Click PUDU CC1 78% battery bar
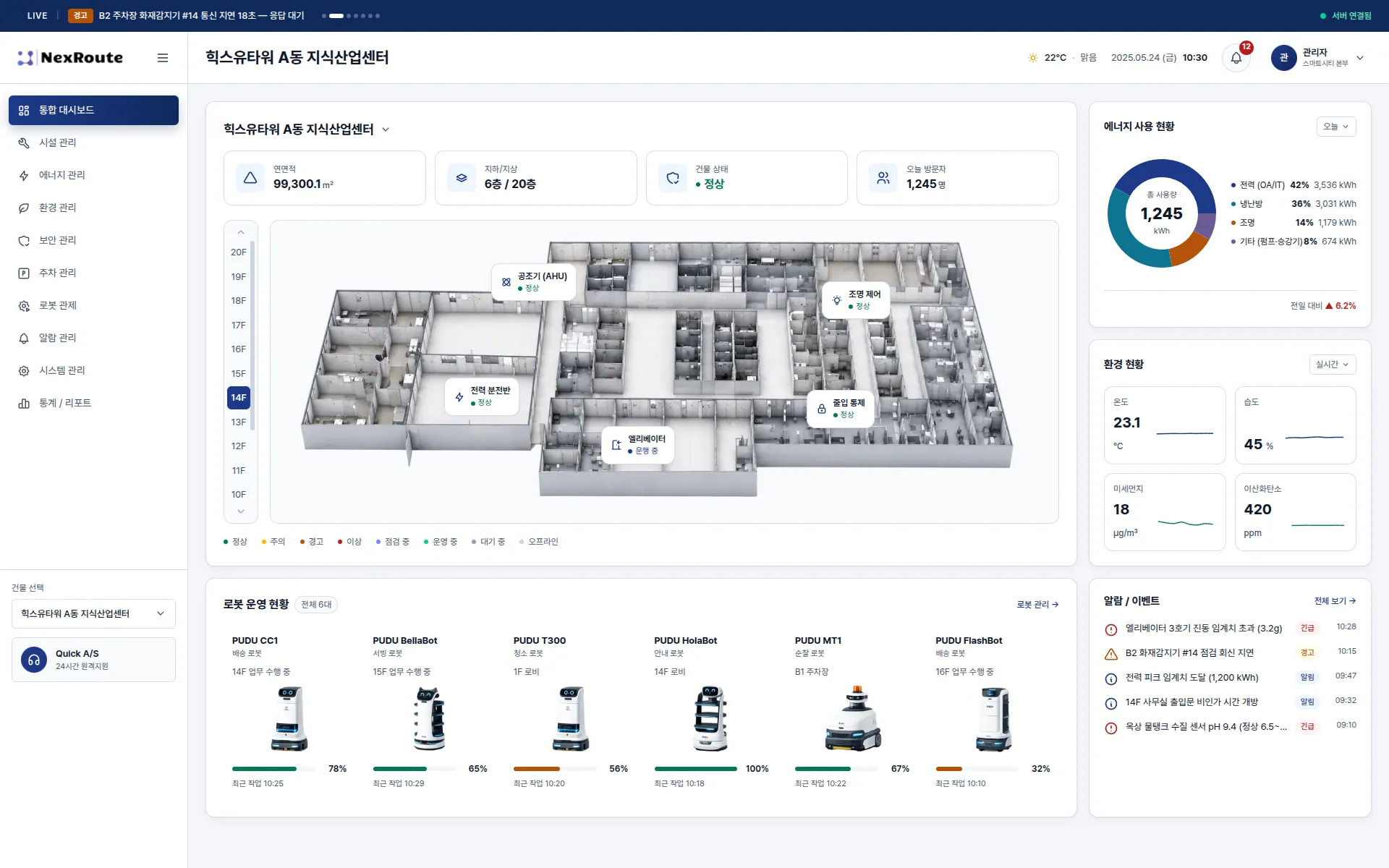The width and height of the screenshot is (1389, 868). click(x=273, y=769)
